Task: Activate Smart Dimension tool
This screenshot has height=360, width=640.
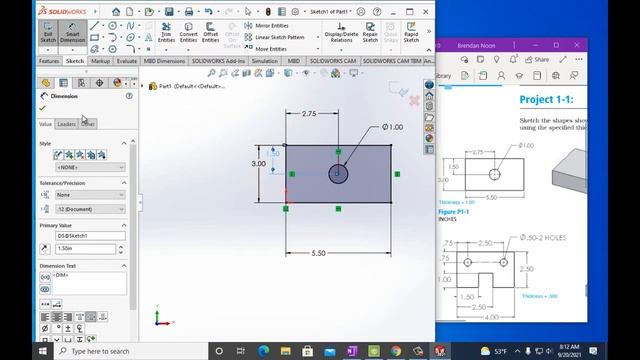Action: (x=72, y=32)
